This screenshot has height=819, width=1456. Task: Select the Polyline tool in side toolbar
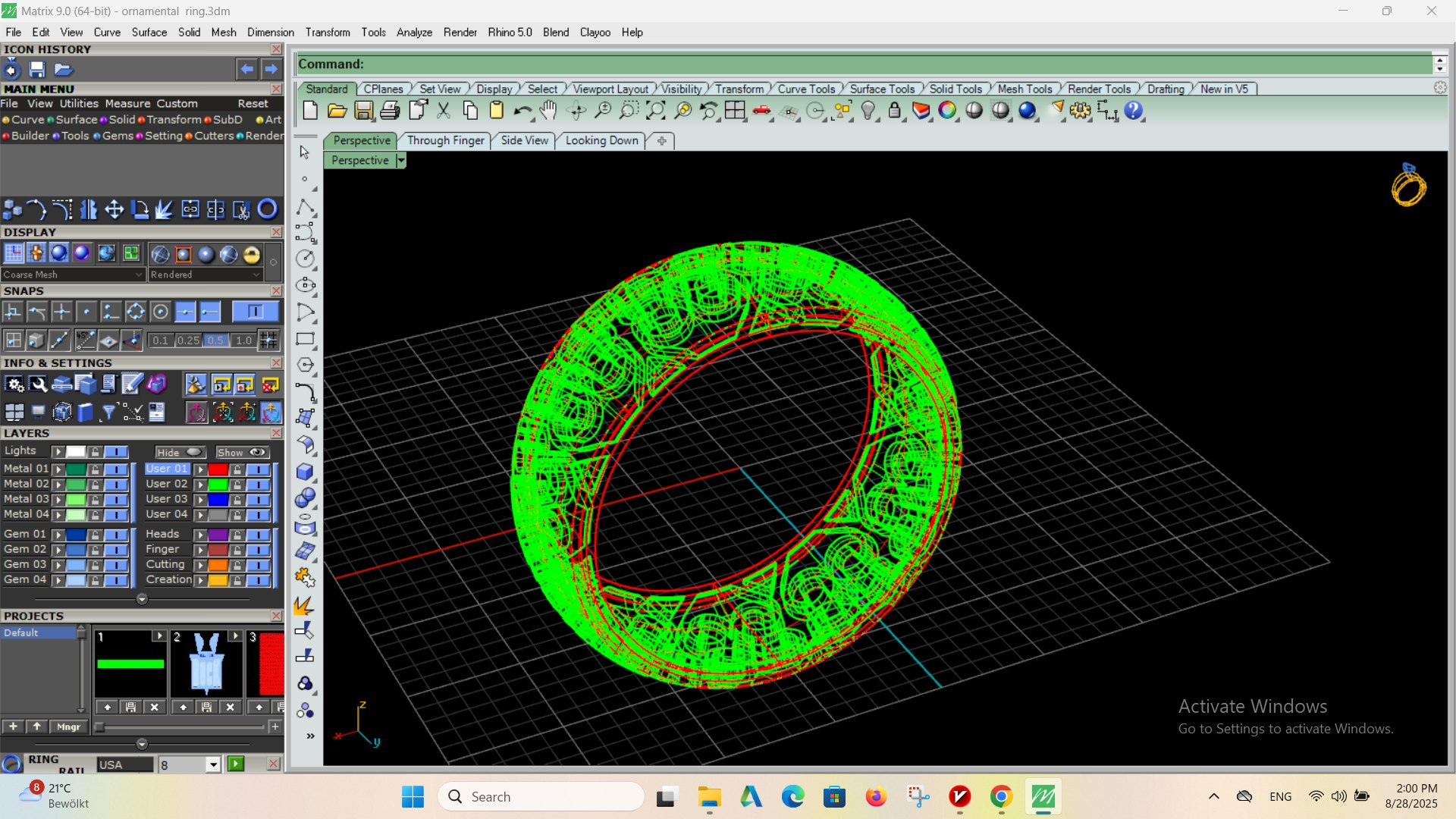pyautogui.click(x=305, y=206)
